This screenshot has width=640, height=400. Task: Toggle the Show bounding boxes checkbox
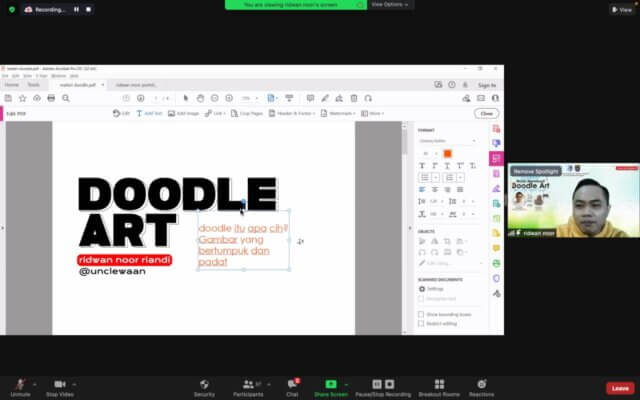pos(421,314)
